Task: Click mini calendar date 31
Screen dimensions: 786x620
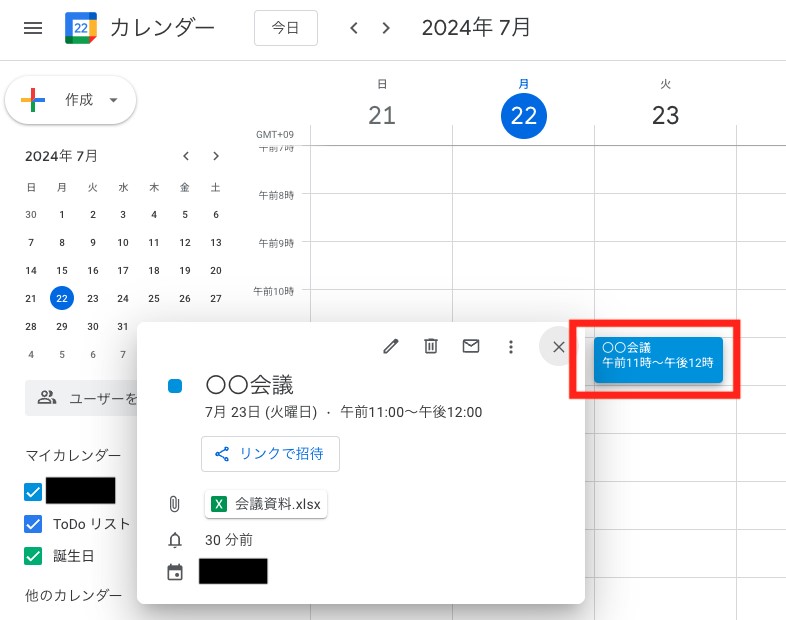Action: click(123, 326)
